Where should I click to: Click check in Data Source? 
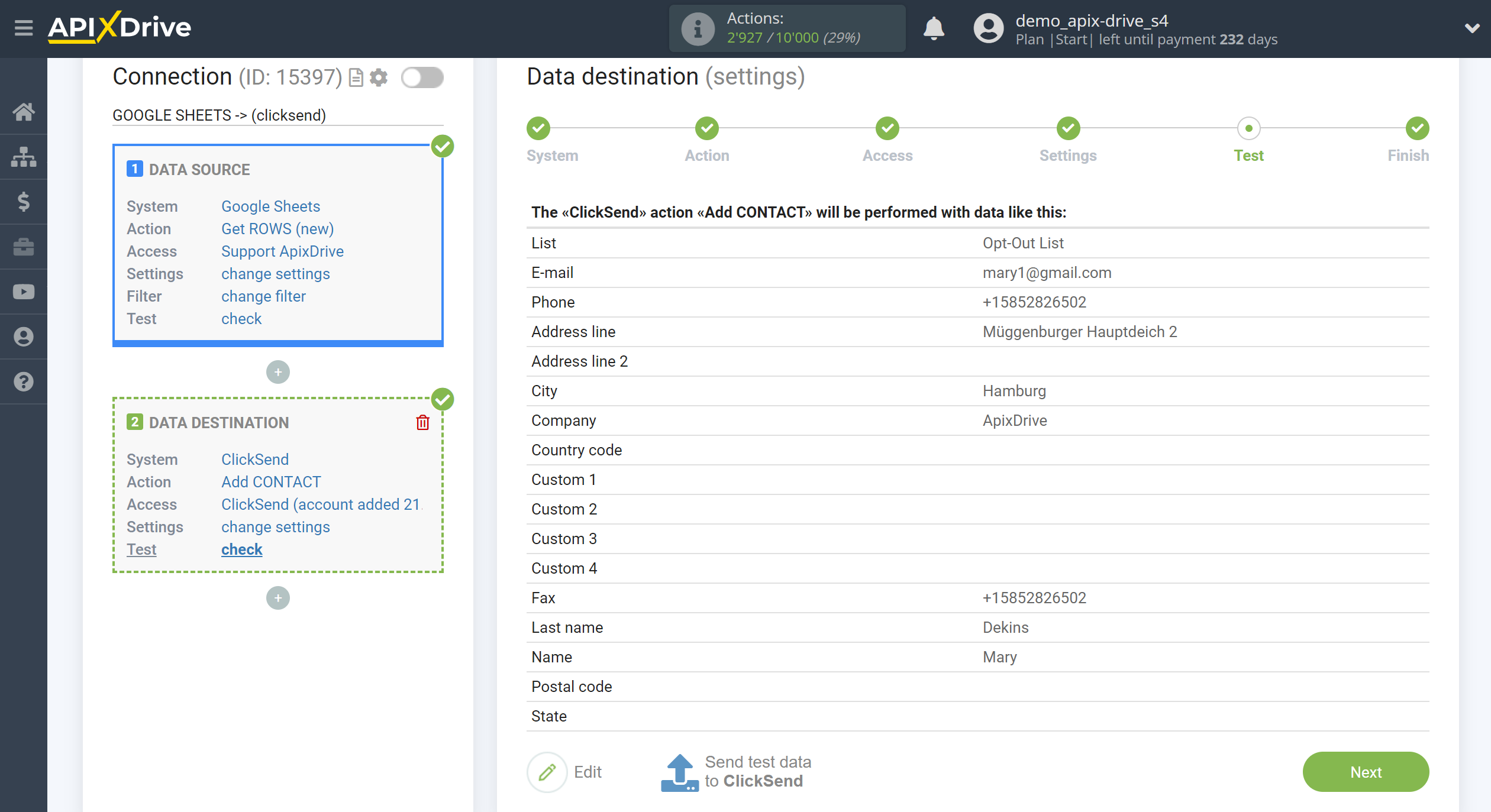click(x=241, y=319)
